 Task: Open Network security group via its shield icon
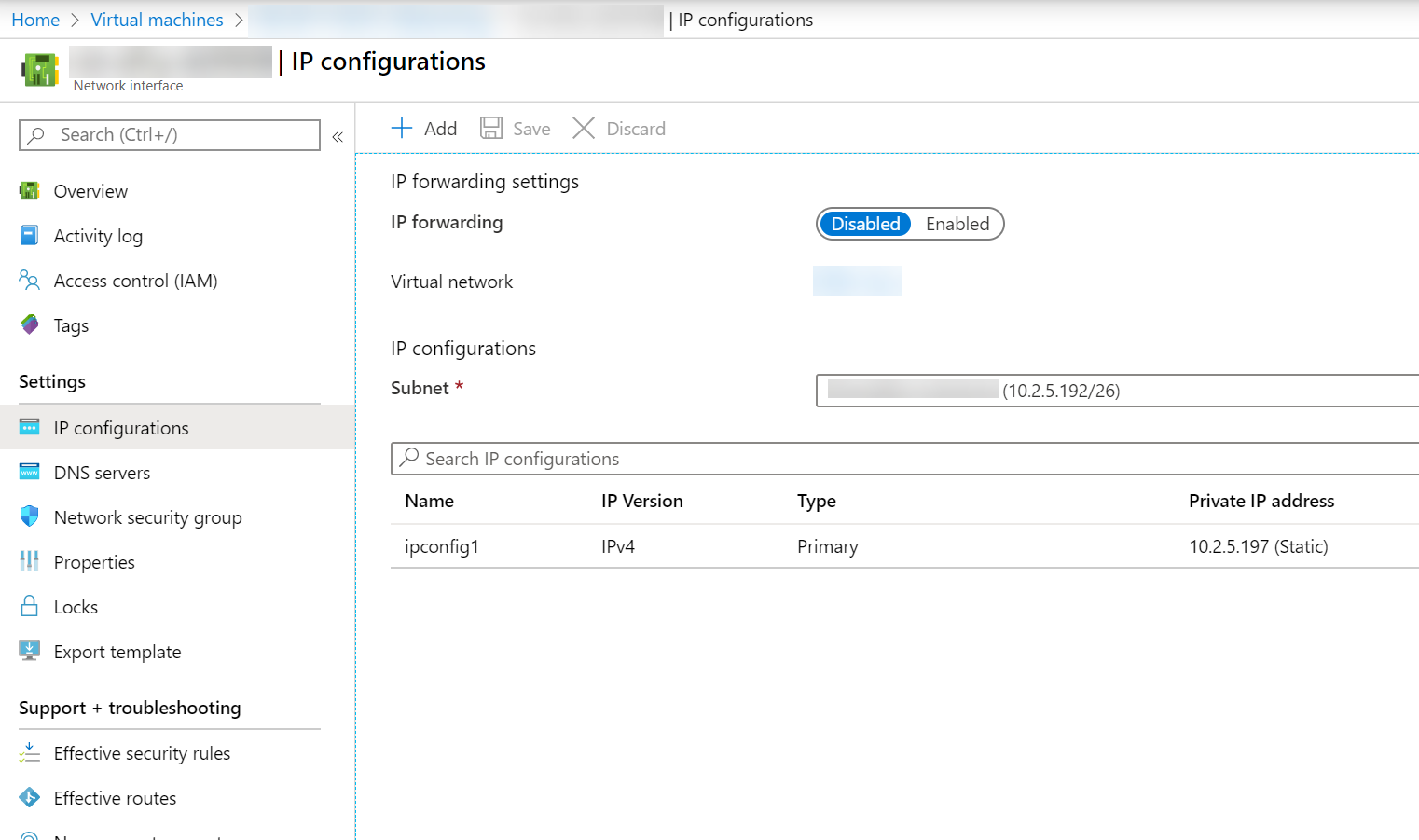pos(29,517)
